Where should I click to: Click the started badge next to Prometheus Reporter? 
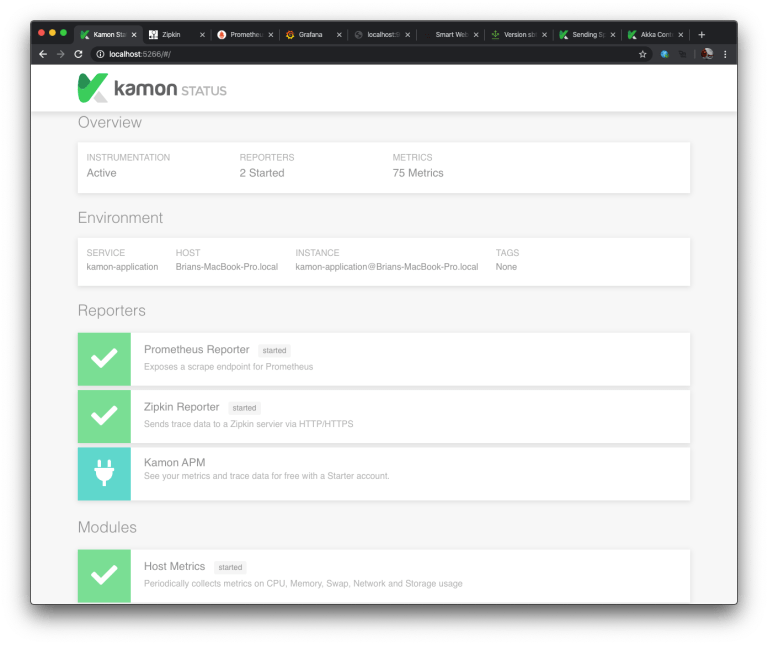coord(274,351)
